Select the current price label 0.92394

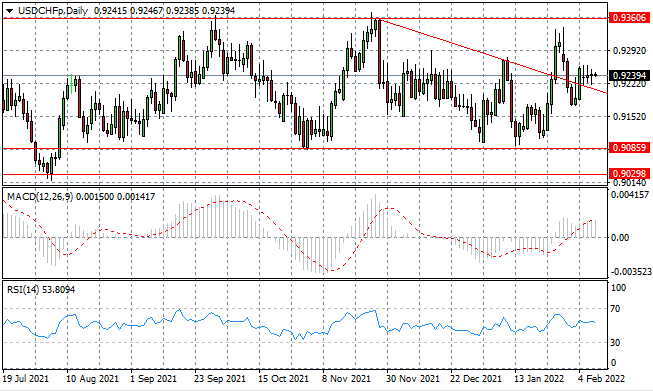pos(629,75)
